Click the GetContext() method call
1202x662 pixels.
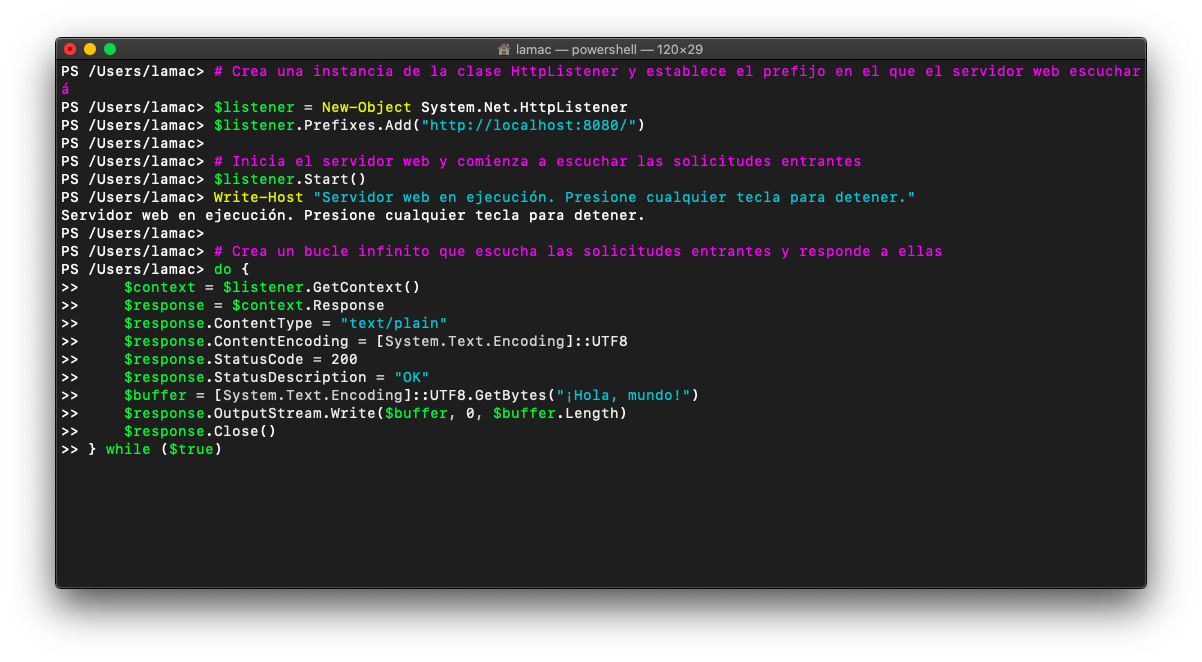370,287
